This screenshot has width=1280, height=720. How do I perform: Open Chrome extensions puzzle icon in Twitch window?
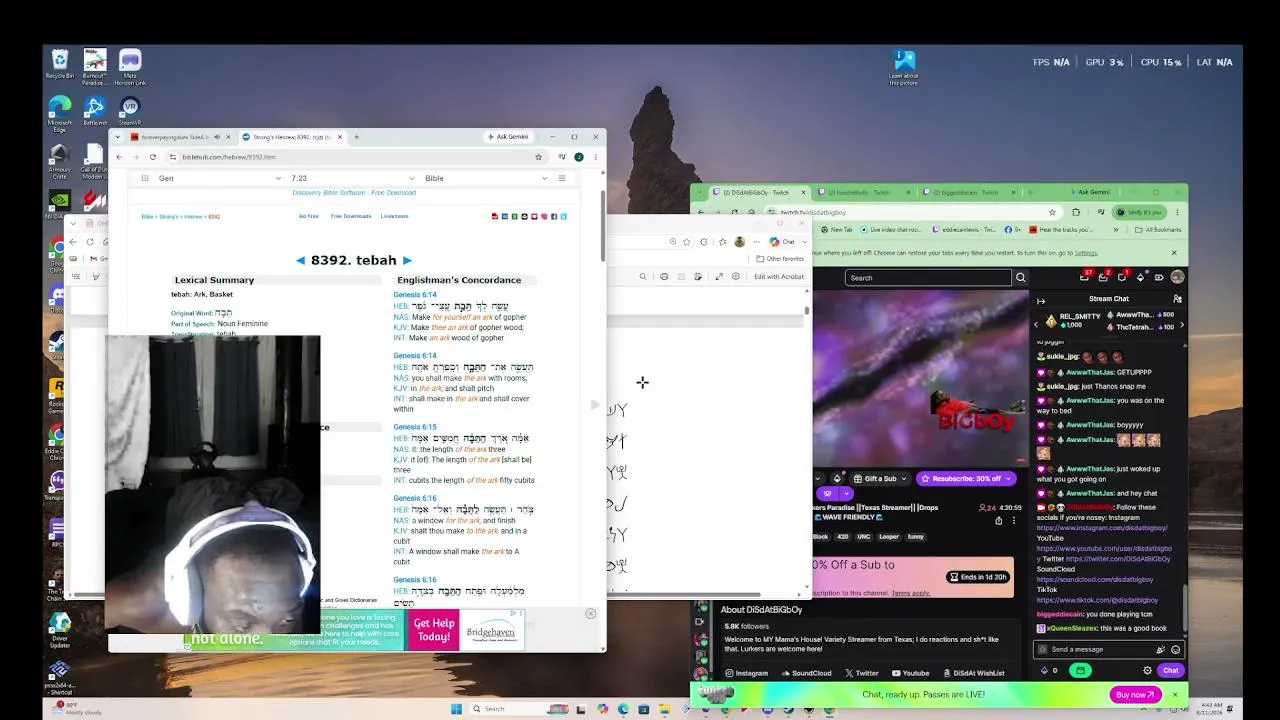click(x=1076, y=212)
